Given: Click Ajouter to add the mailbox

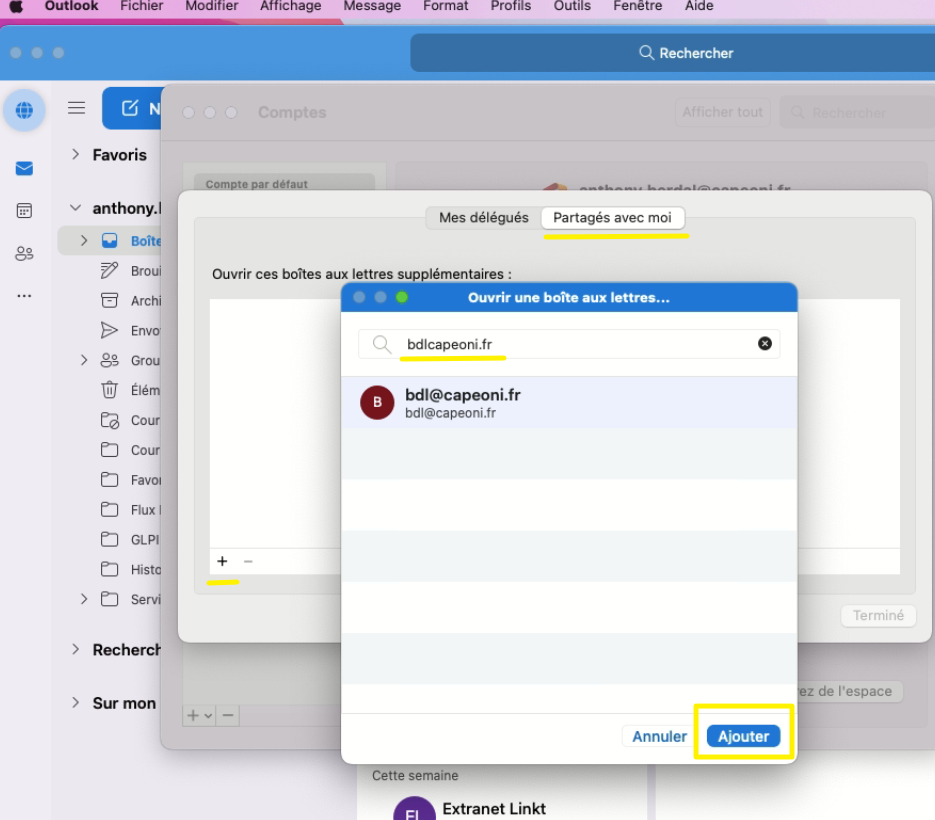Looking at the screenshot, I should pos(743,737).
